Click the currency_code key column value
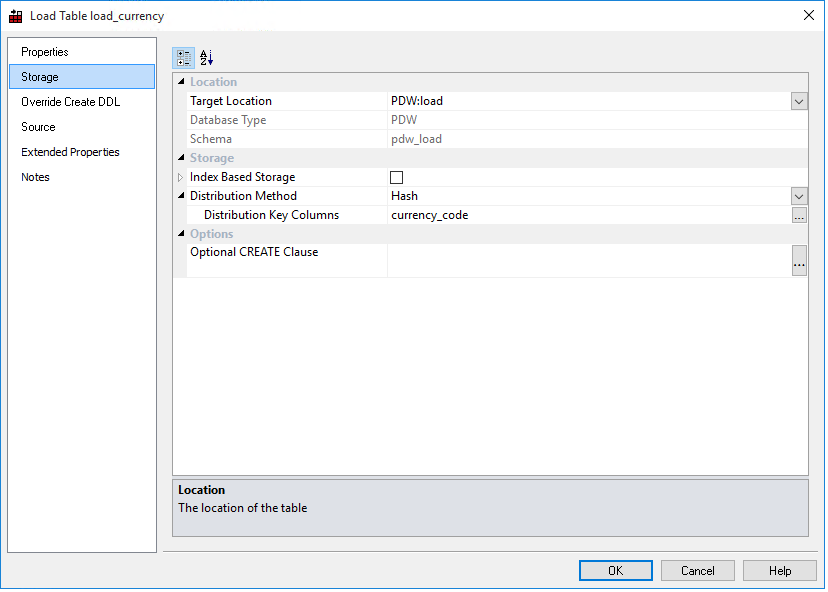828x592 pixels. (429, 215)
